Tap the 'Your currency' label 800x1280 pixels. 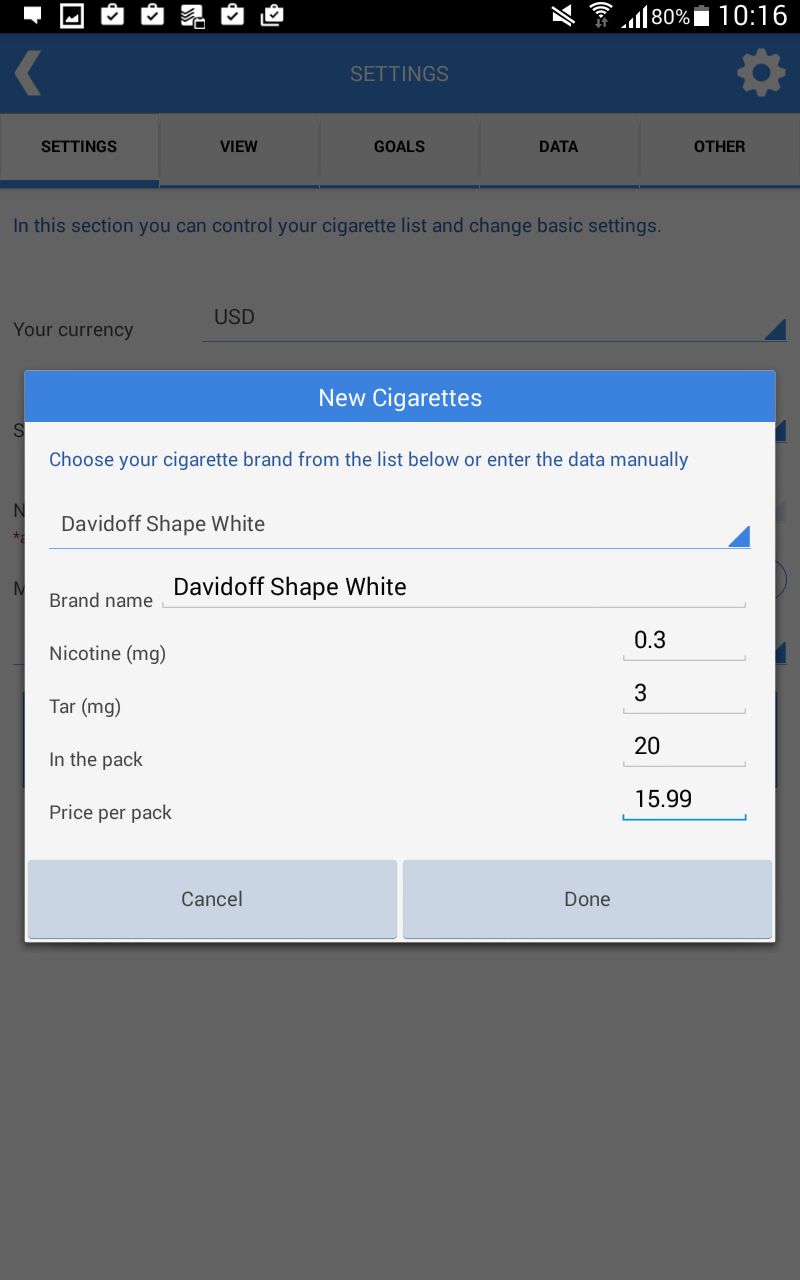[x=73, y=330]
